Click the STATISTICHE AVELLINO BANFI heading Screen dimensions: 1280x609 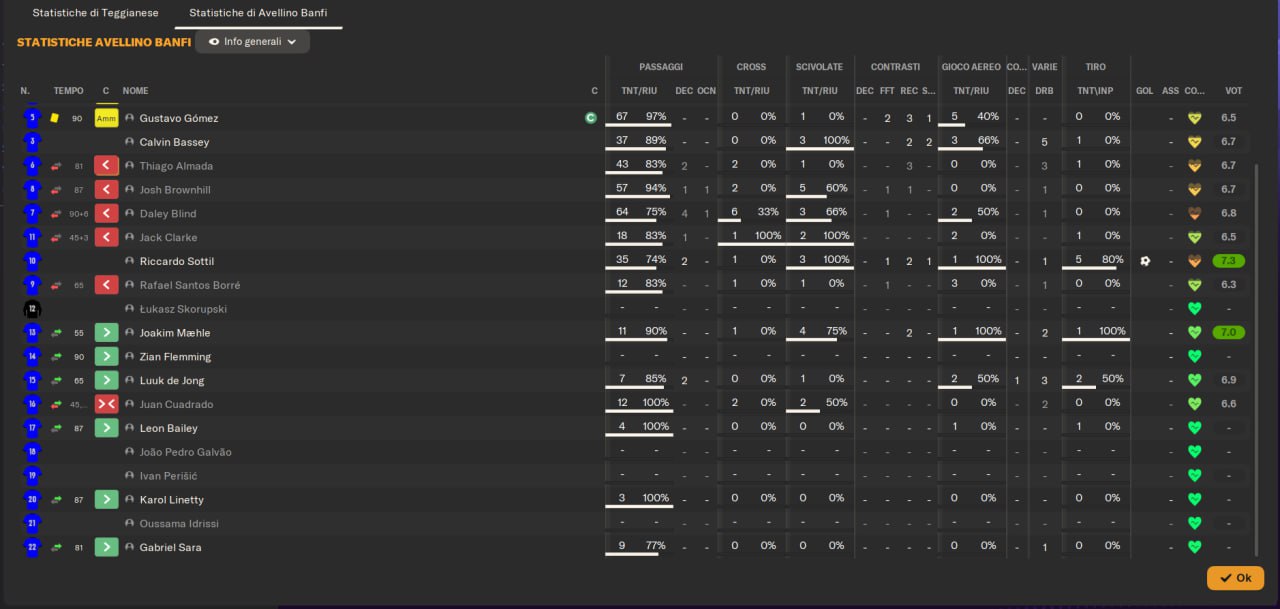click(x=104, y=42)
